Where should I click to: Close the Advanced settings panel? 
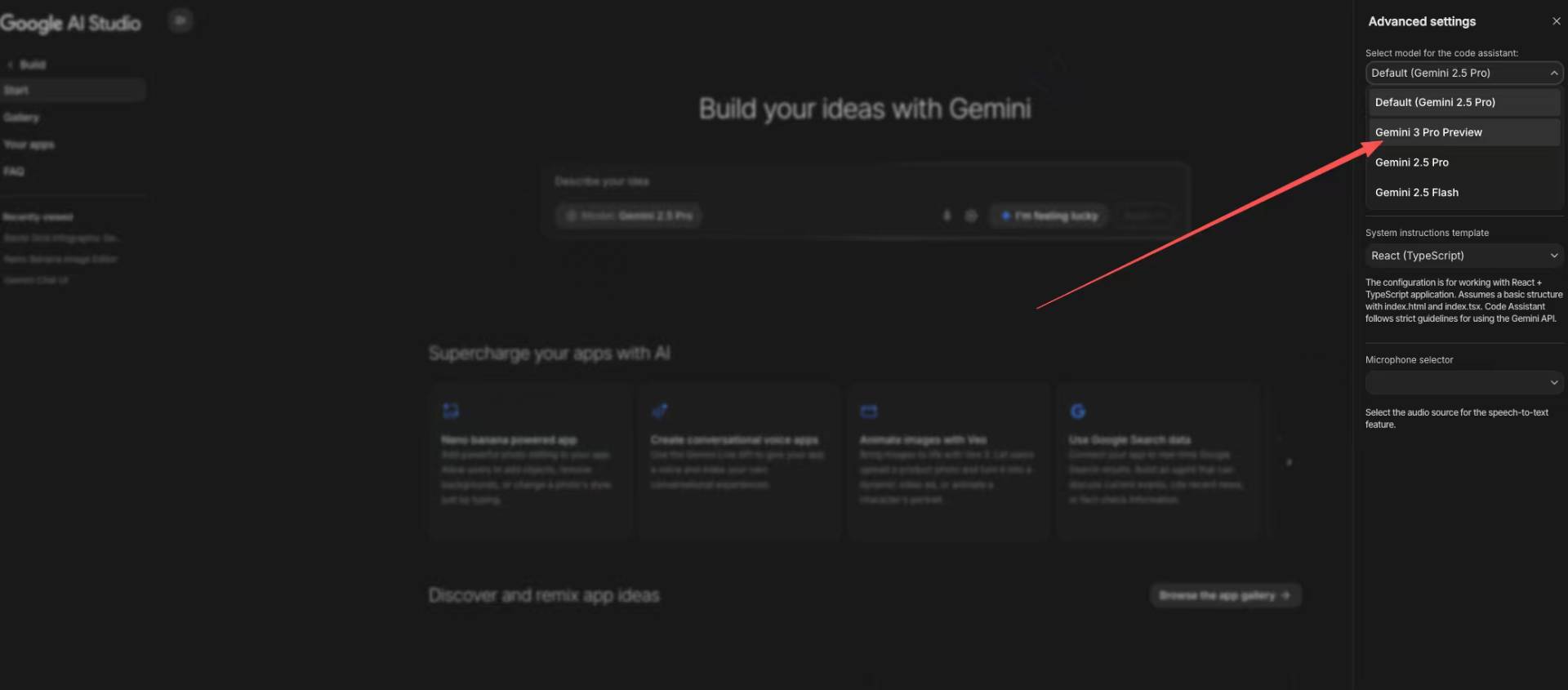tap(1556, 21)
